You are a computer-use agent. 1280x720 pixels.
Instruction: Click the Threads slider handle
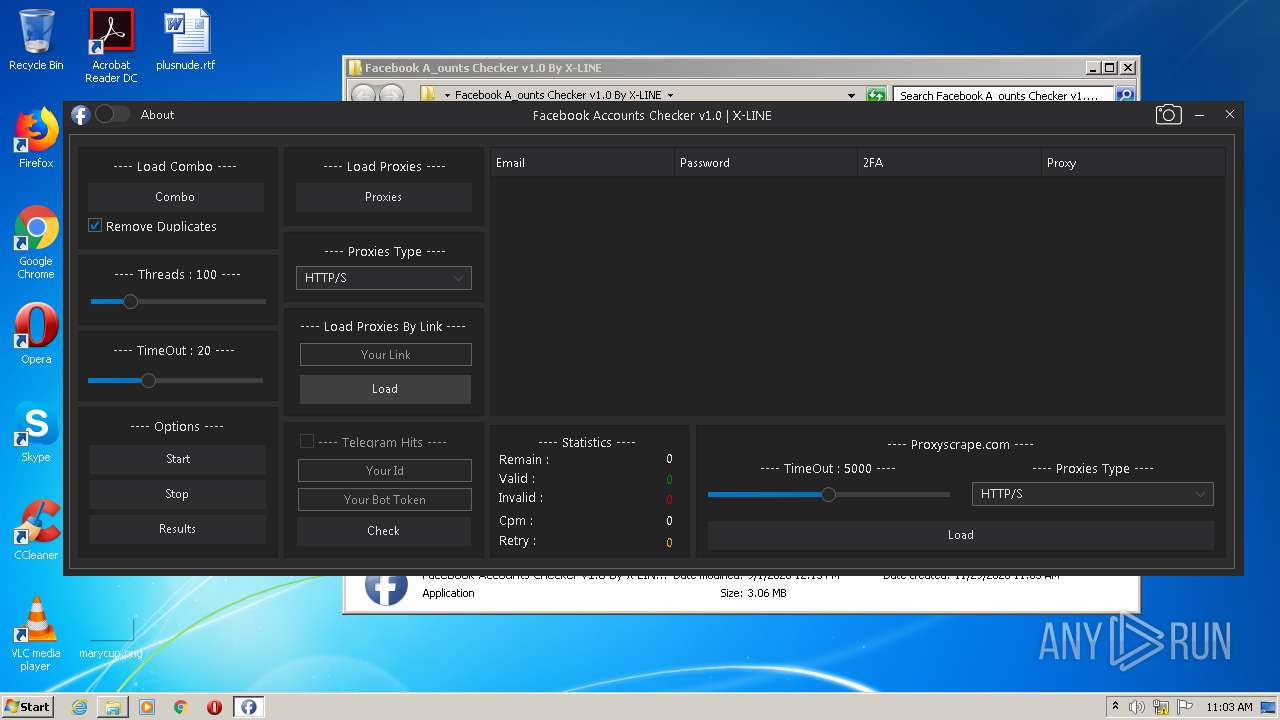tap(130, 301)
